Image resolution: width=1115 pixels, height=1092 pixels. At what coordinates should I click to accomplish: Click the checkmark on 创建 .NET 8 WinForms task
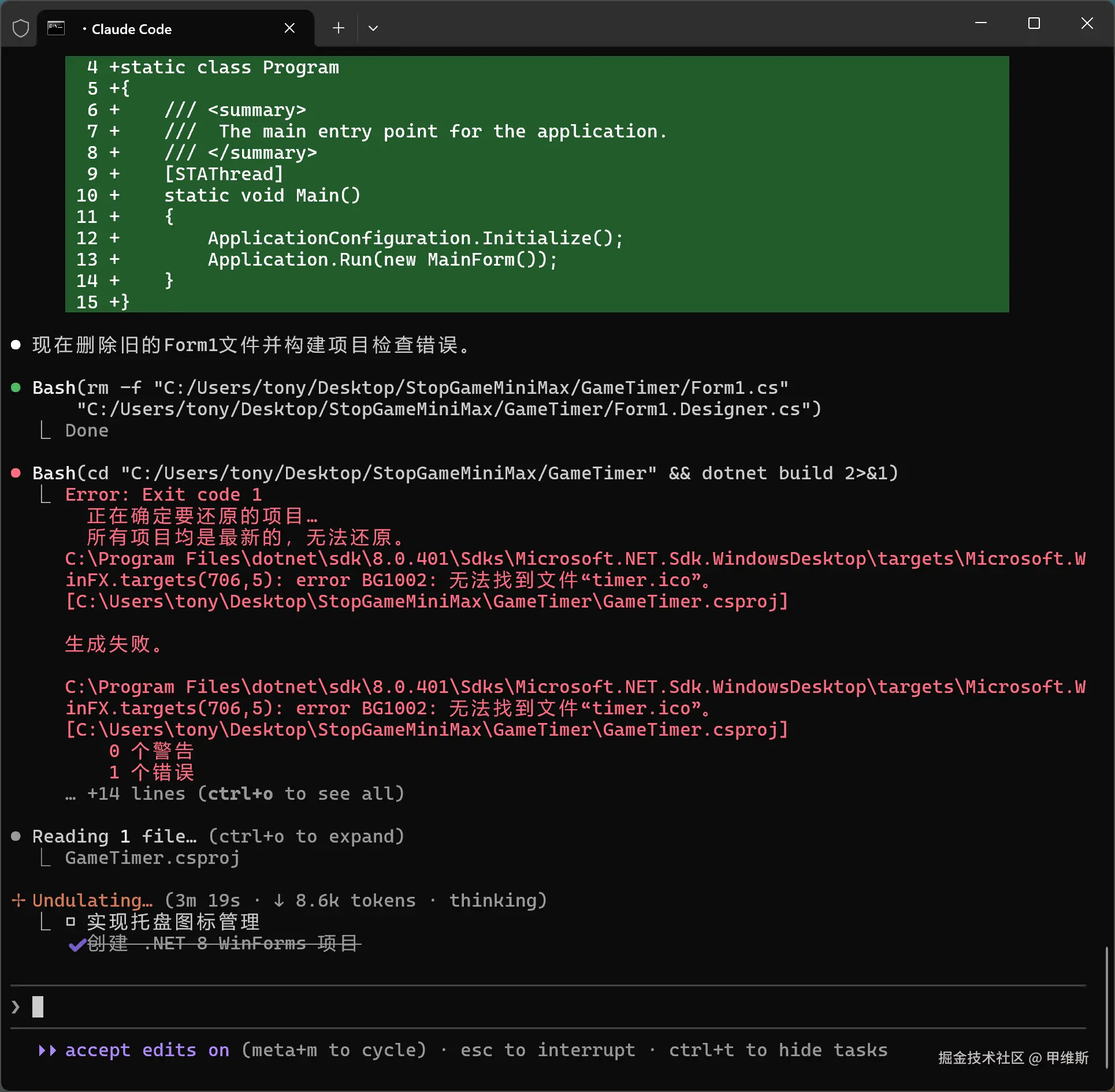click(x=77, y=944)
